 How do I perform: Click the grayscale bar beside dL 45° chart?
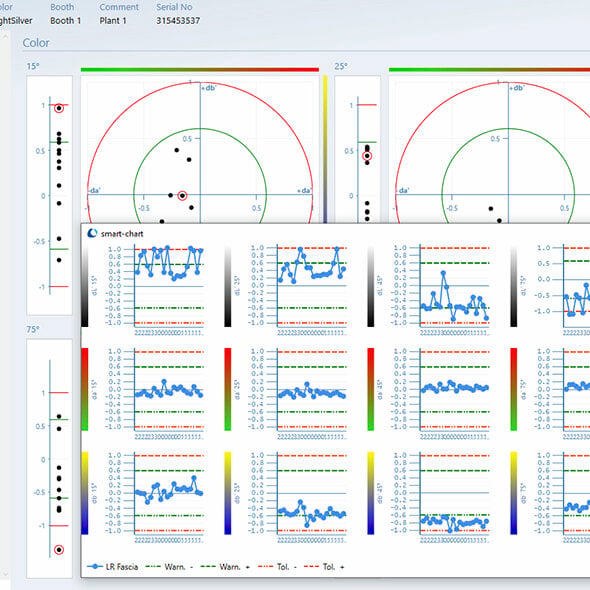point(371,286)
